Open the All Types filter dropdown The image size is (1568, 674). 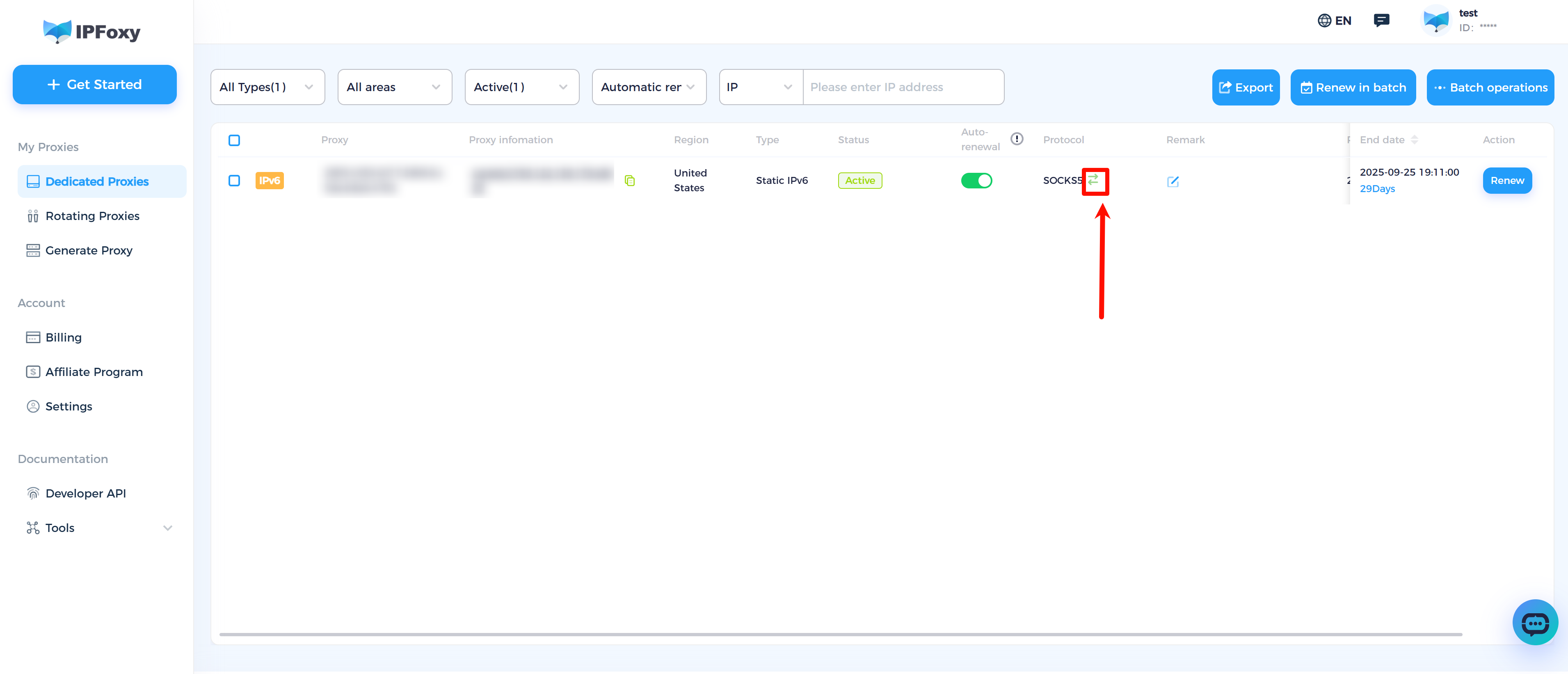point(268,87)
